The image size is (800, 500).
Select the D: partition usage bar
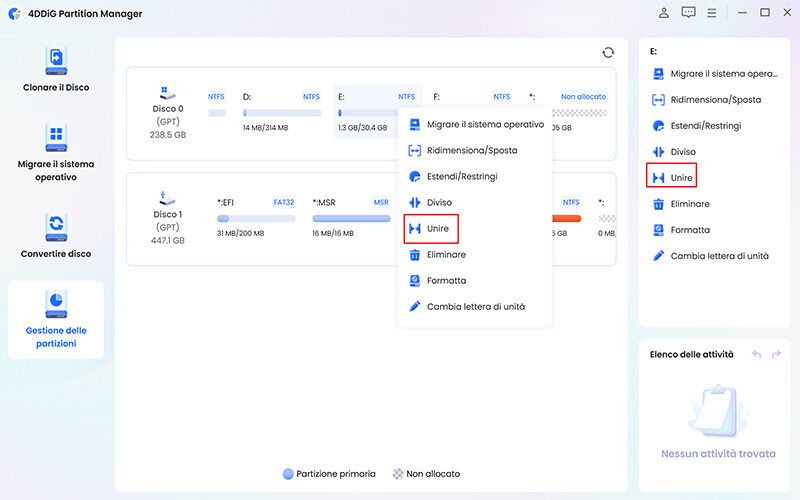(281, 113)
